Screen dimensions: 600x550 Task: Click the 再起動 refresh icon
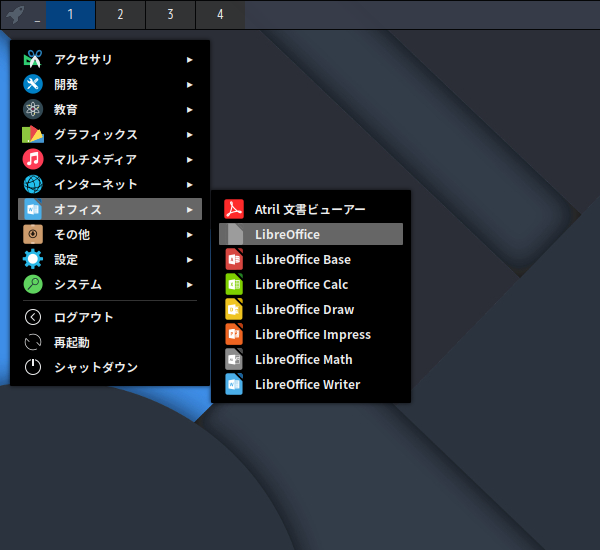[x=33, y=342]
